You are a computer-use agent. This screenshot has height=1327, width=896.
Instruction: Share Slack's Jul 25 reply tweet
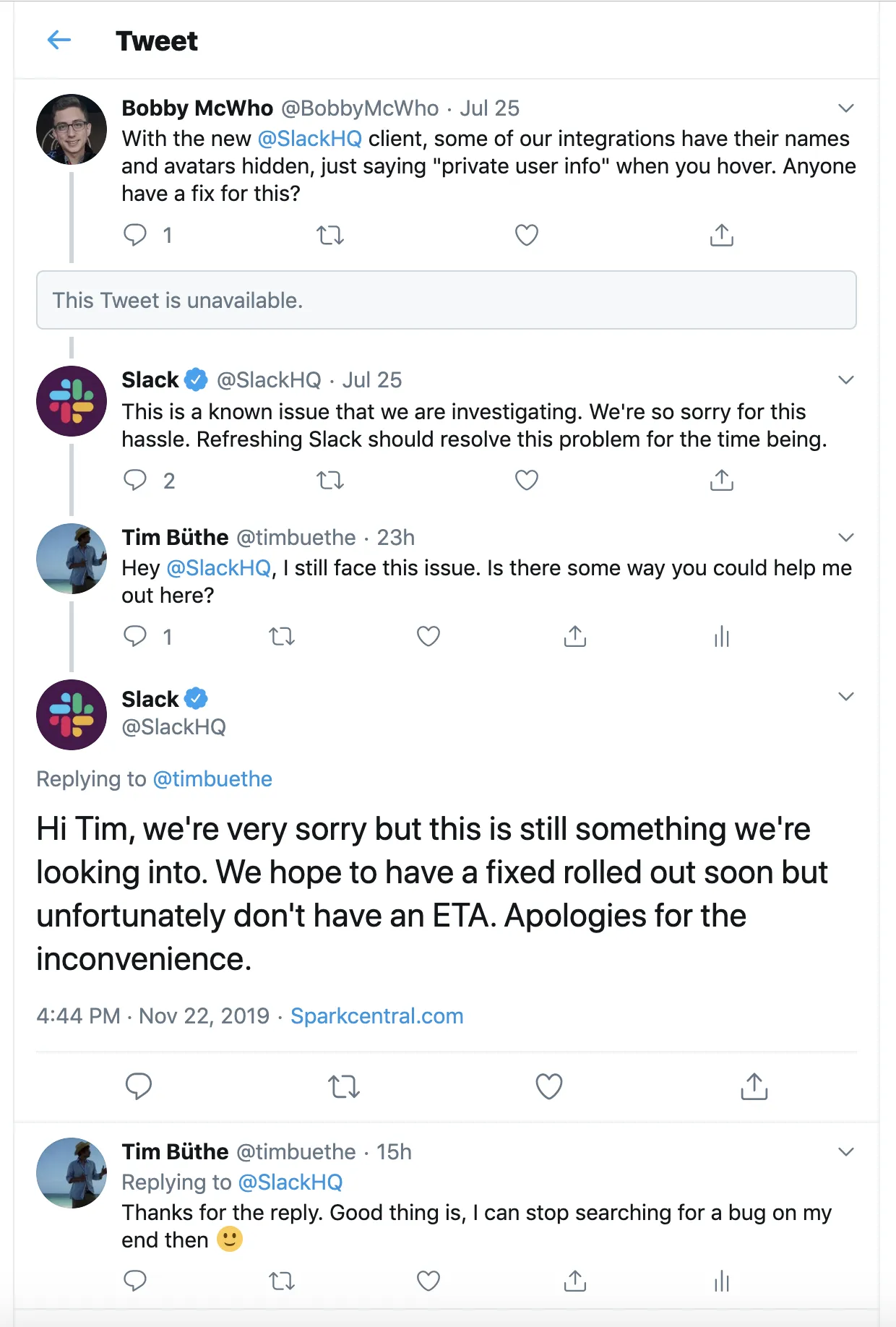click(x=721, y=480)
